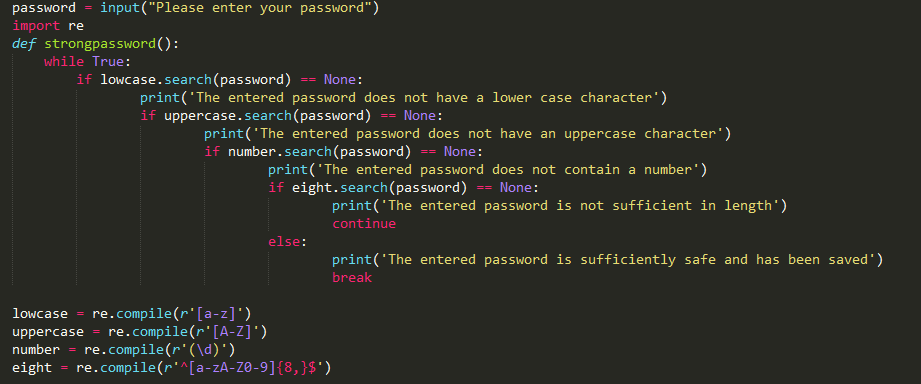This screenshot has height=384, width=921.
Task: Click 'True' in the while statement
Action: (108, 62)
